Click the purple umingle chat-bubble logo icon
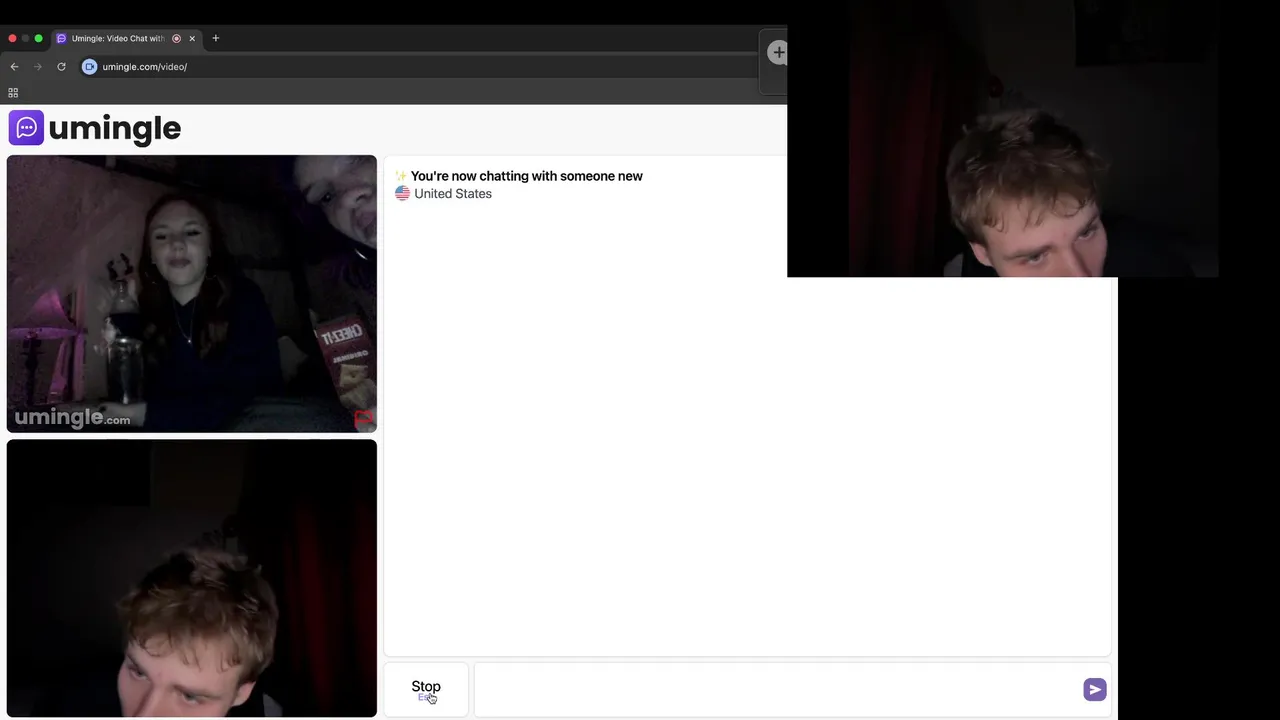Screen dimensions: 1280x720 coord(26,128)
